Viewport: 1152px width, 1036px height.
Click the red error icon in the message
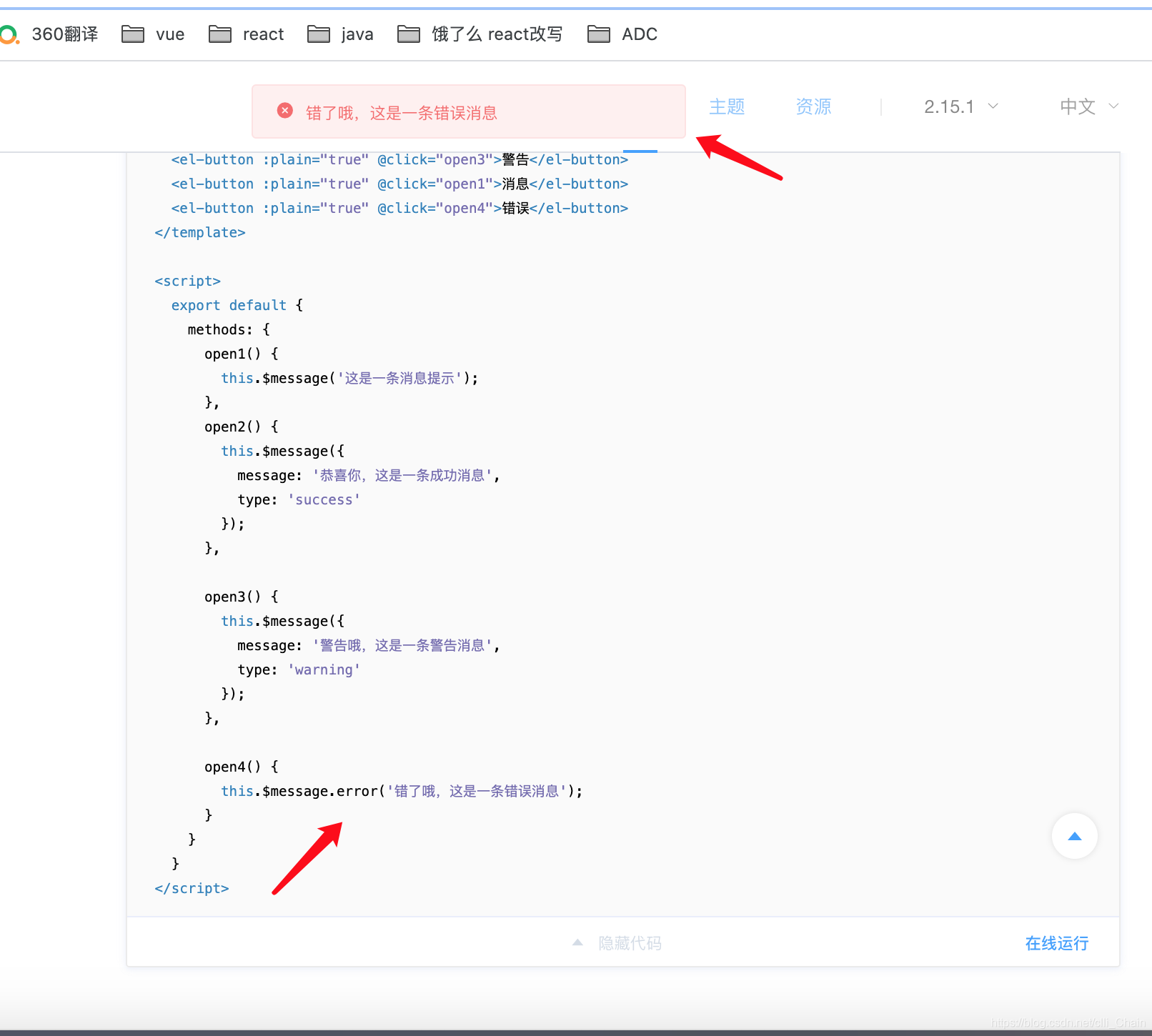pyautogui.click(x=285, y=111)
